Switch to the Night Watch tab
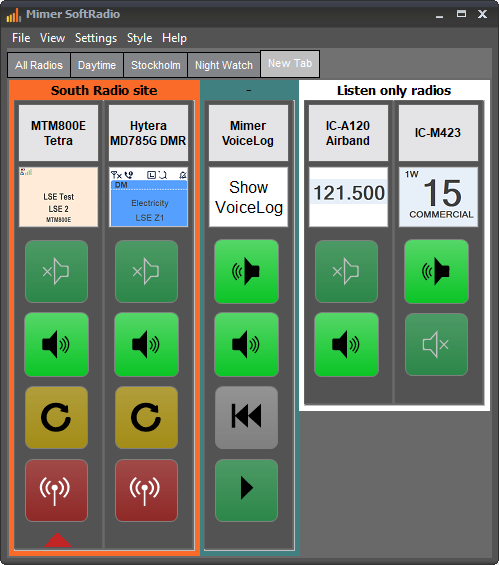Viewport: 499px width, 565px height. [224, 65]
